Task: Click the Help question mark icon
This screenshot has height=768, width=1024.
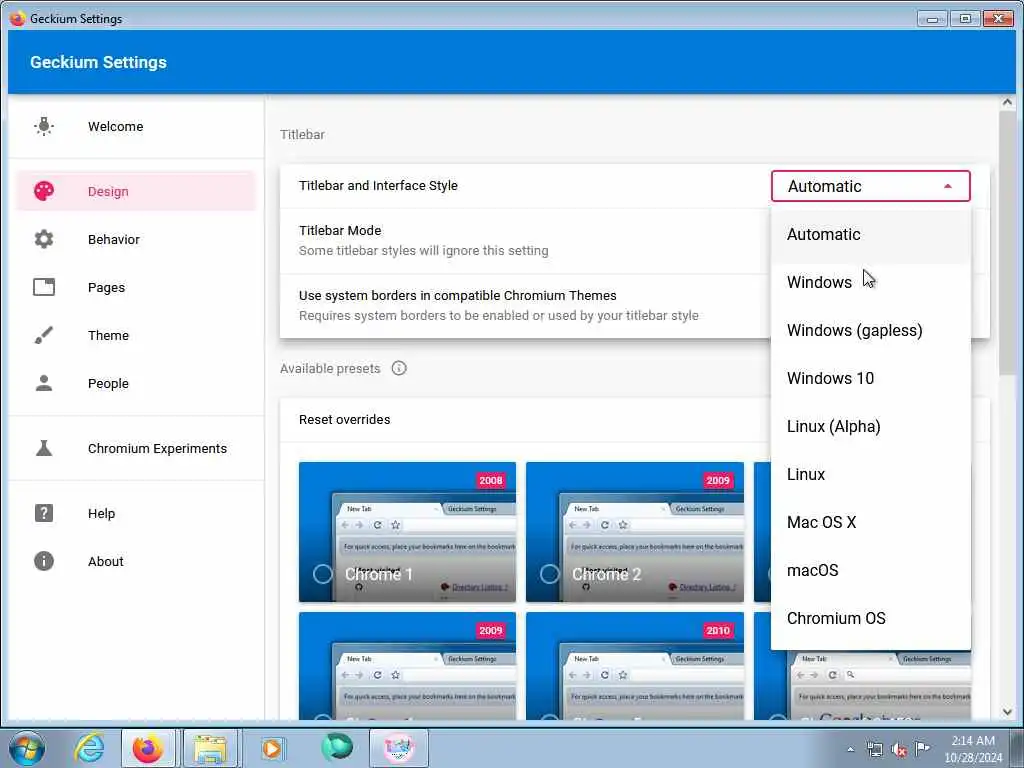Action: (44, 513)
